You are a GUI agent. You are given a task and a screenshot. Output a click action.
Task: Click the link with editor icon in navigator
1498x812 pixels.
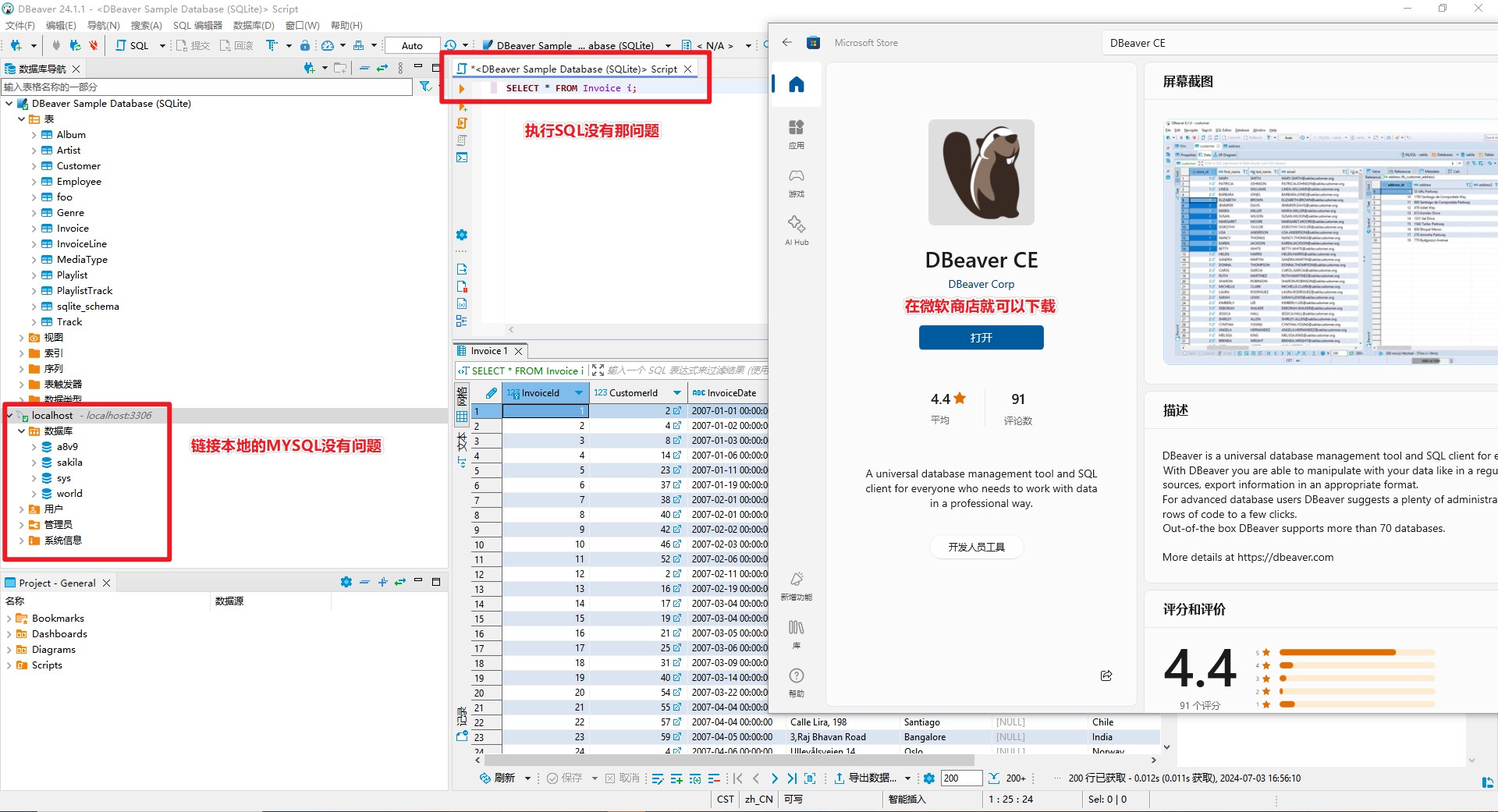(x=382, y=69)
